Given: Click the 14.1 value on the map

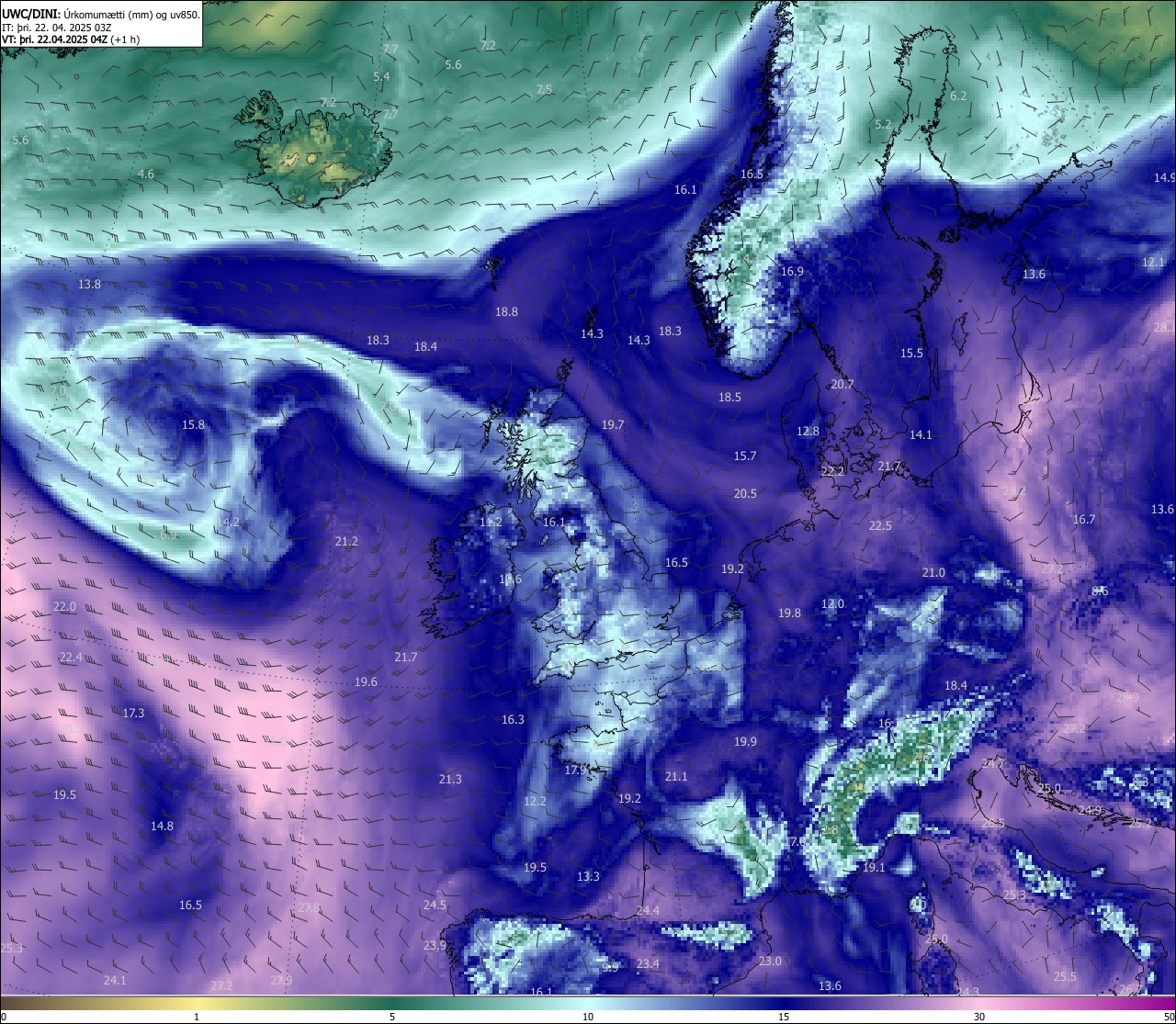Looking at the screenshot, I should (921, 435).
